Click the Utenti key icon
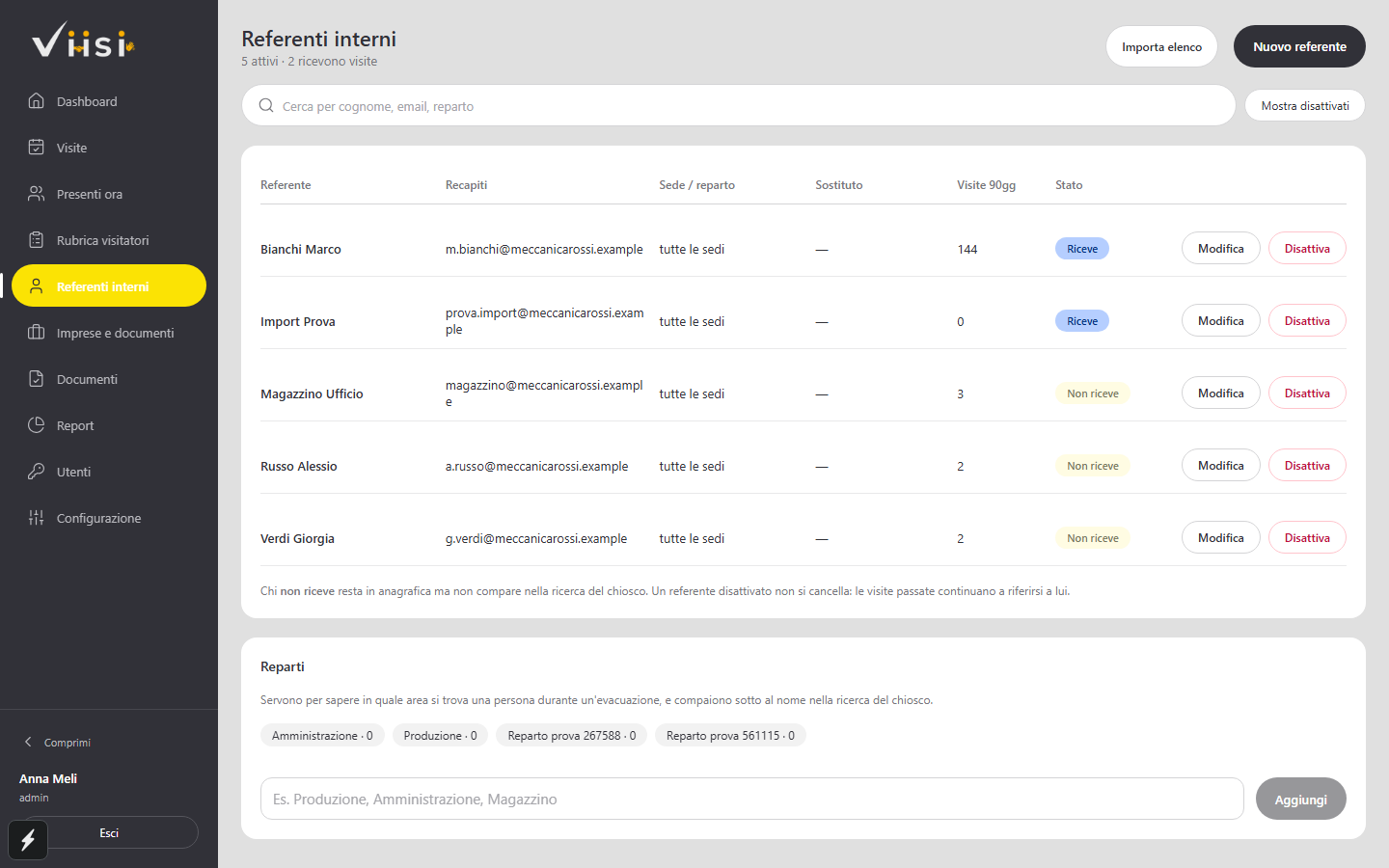 (37, 471)
